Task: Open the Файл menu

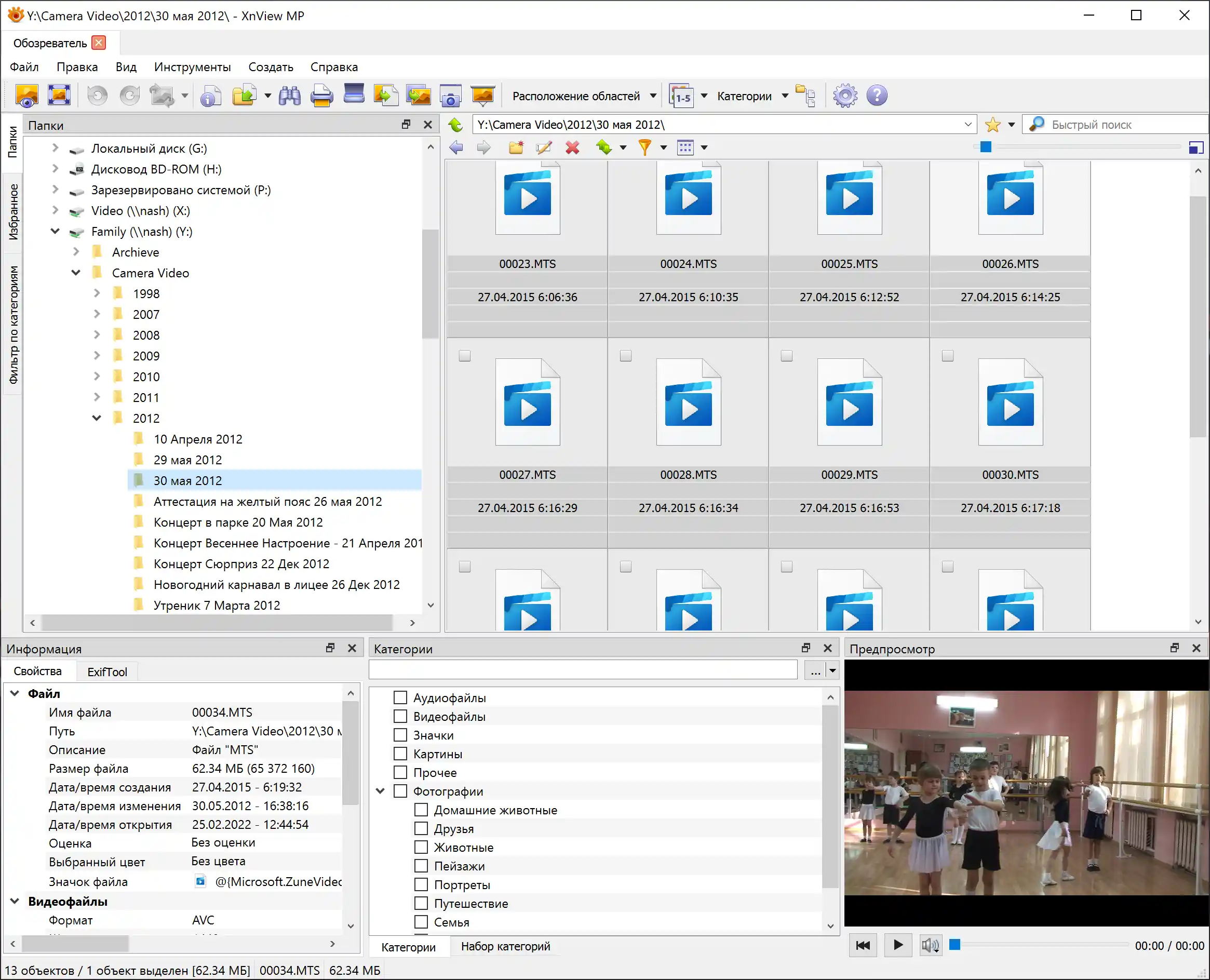Action: [24, 66]
